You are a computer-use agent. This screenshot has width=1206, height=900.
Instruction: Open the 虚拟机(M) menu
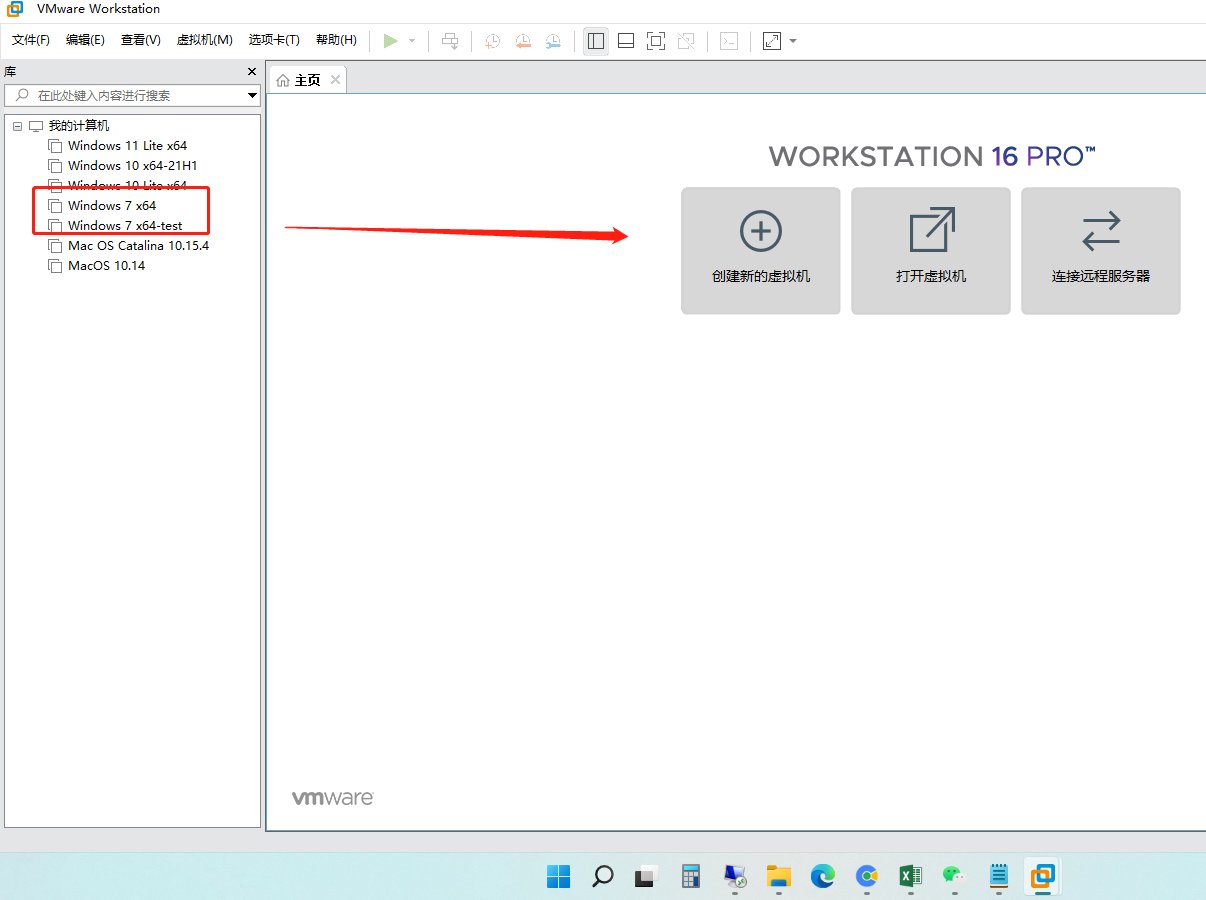[205, 40]
